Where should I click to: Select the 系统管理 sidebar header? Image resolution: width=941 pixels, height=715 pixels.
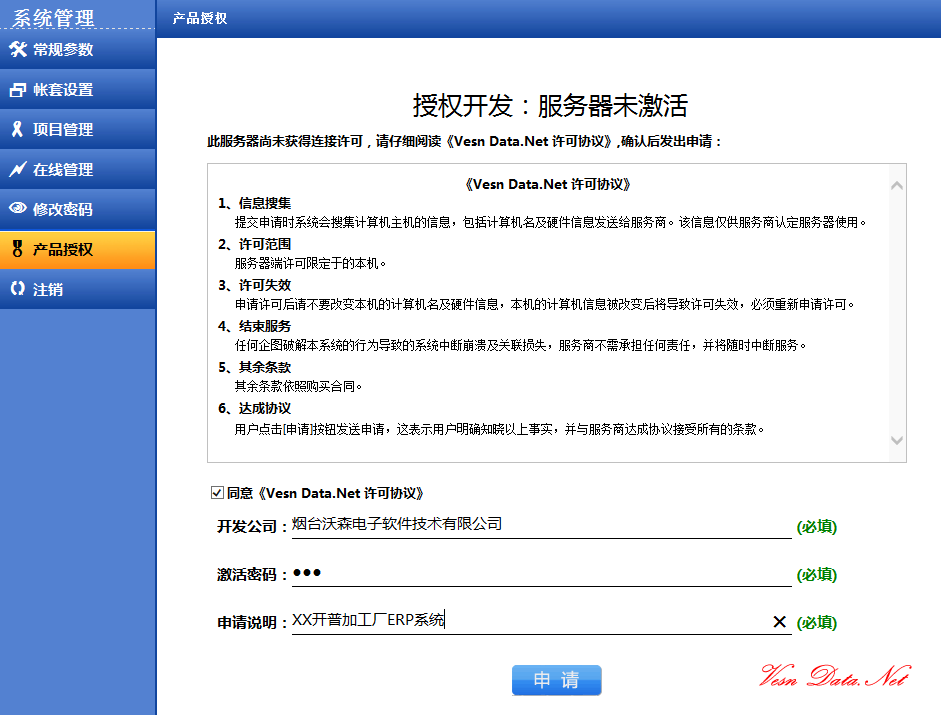pyautogui.click(x=54, y=17)
